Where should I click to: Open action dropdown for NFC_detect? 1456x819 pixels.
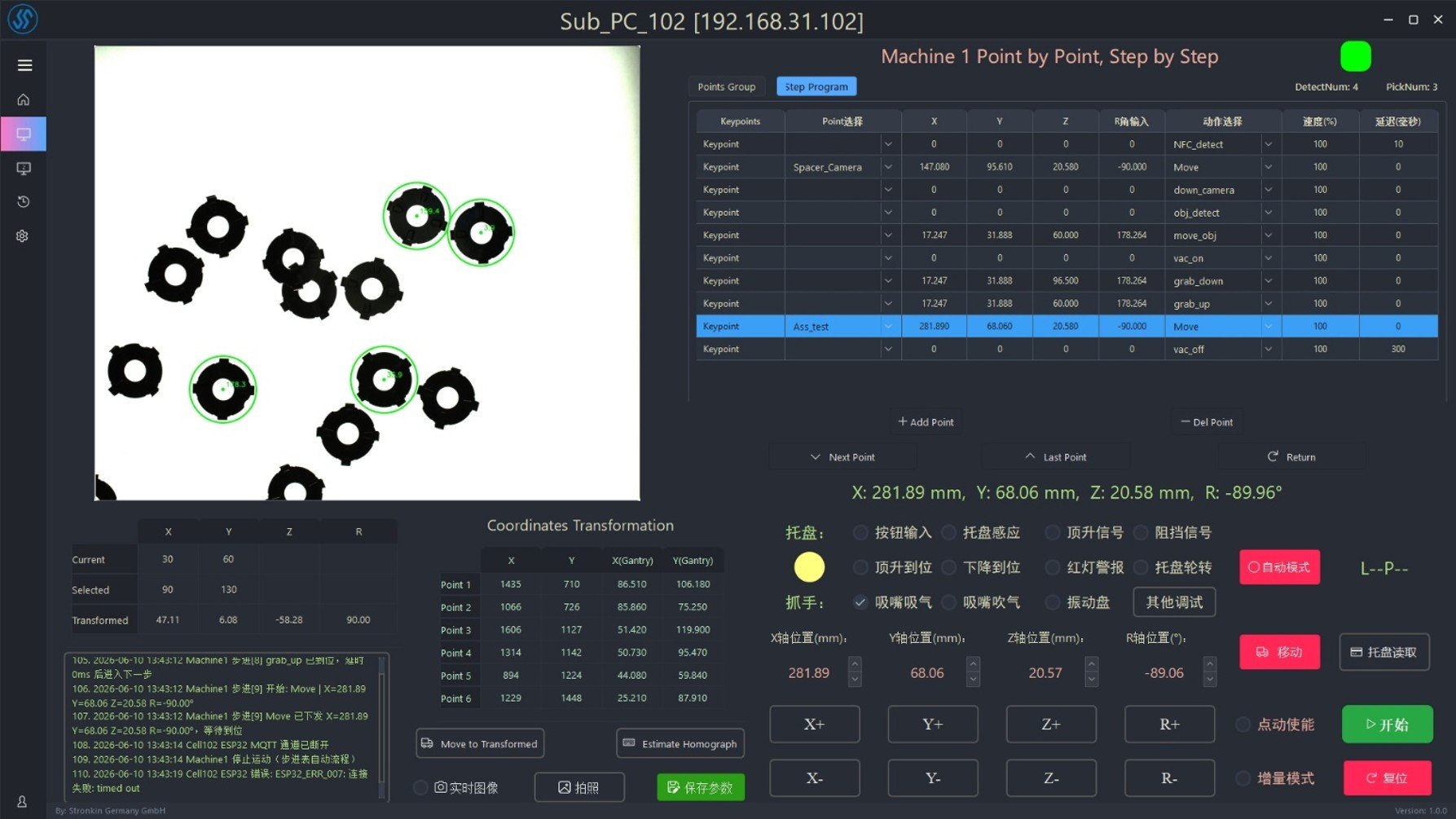(x=1269, y=144)
